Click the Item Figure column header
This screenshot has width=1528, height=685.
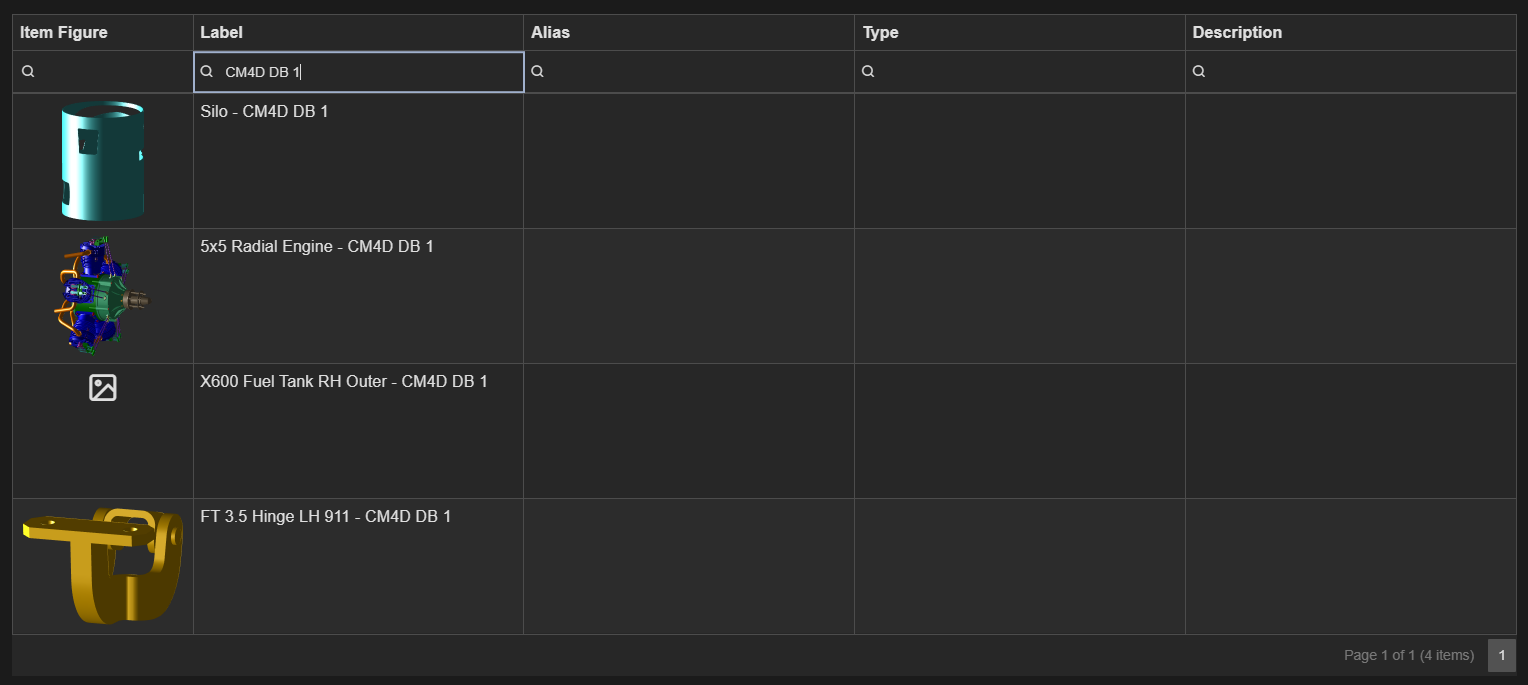point(64,32)
